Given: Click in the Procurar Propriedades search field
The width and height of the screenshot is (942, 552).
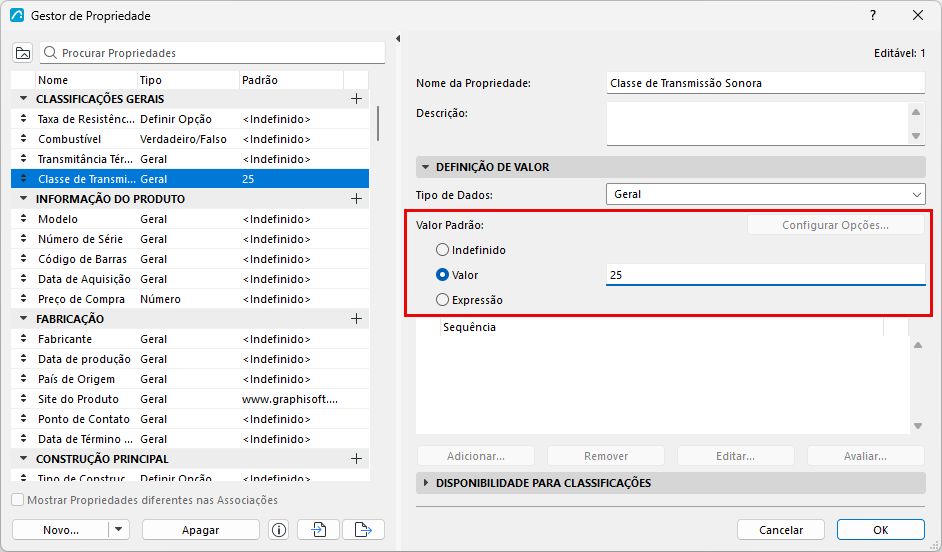Looking at the screenshot, I should pyautogui.click(x=212, y=53).
